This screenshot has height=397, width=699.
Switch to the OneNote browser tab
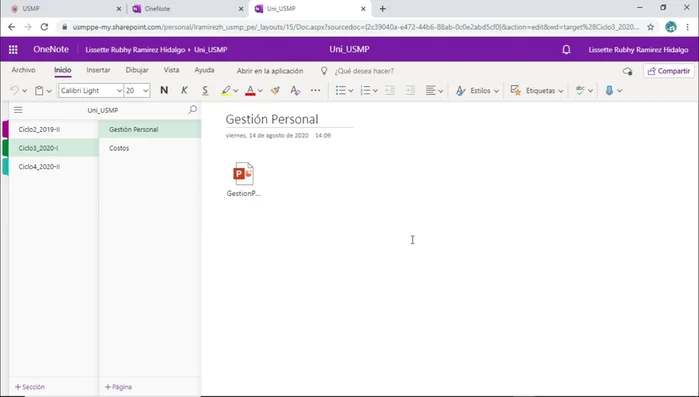187,8
